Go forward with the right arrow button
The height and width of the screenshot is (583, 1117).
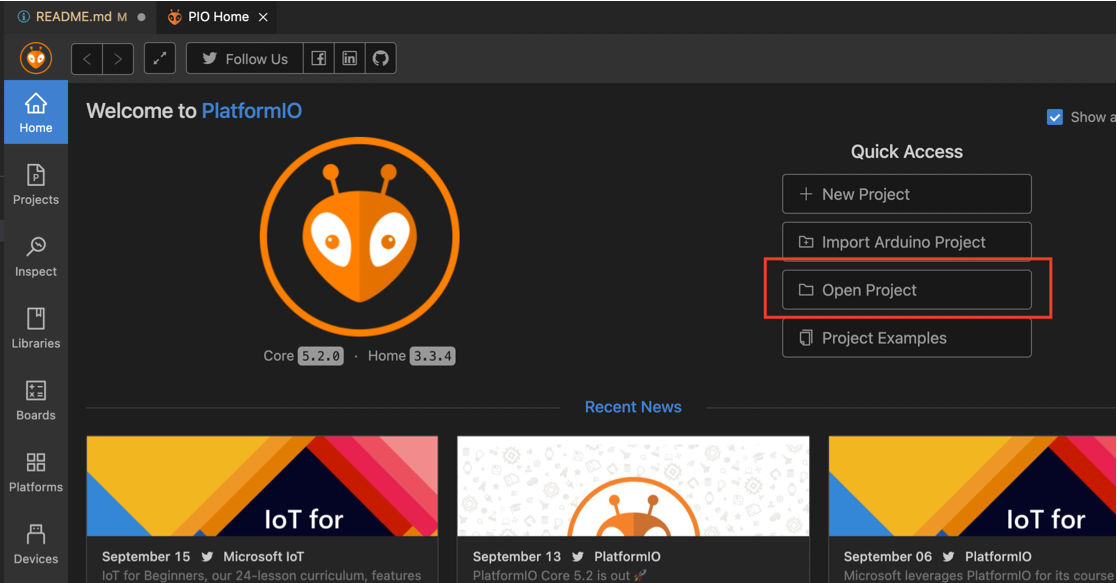(x=118, y=58)
